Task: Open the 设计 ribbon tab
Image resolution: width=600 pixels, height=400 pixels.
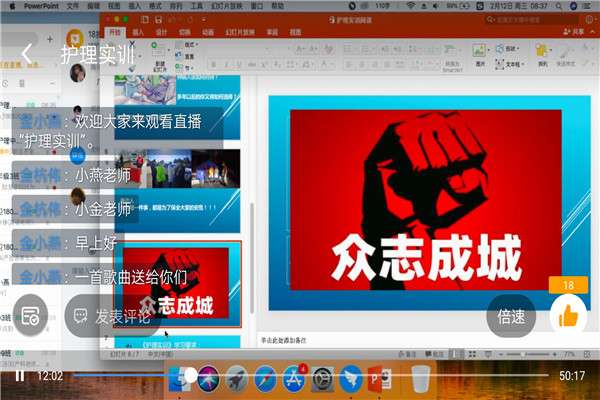Action: [161, 32]
